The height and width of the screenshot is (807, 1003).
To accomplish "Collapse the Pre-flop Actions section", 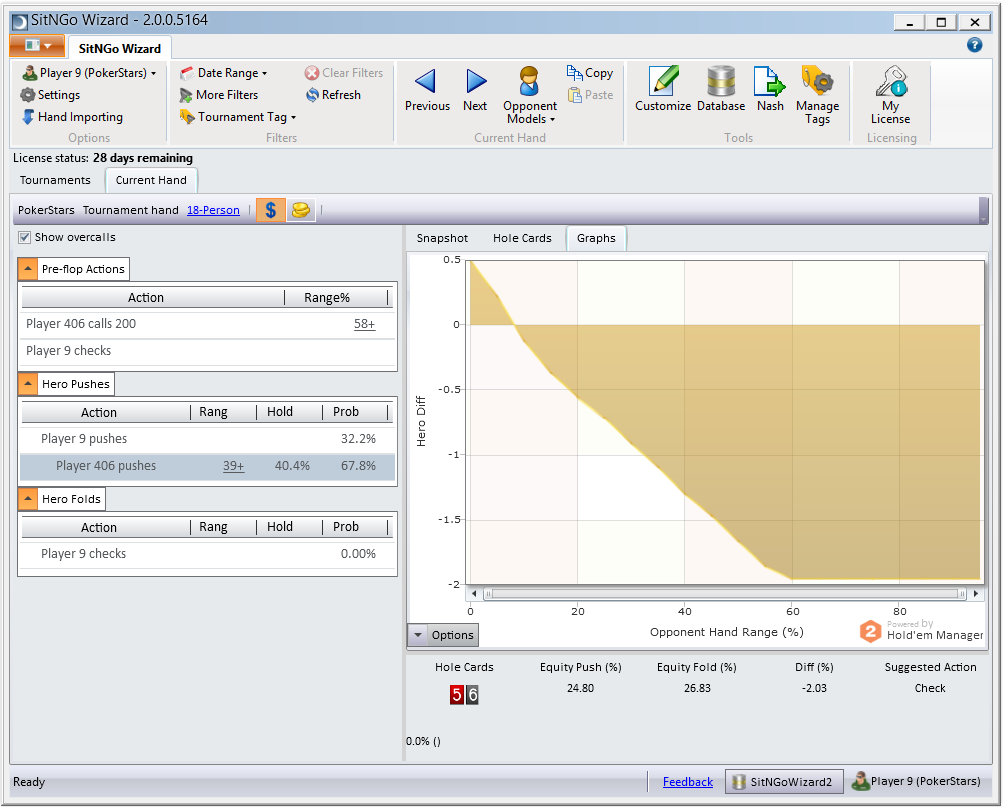I will pos(28,269).
